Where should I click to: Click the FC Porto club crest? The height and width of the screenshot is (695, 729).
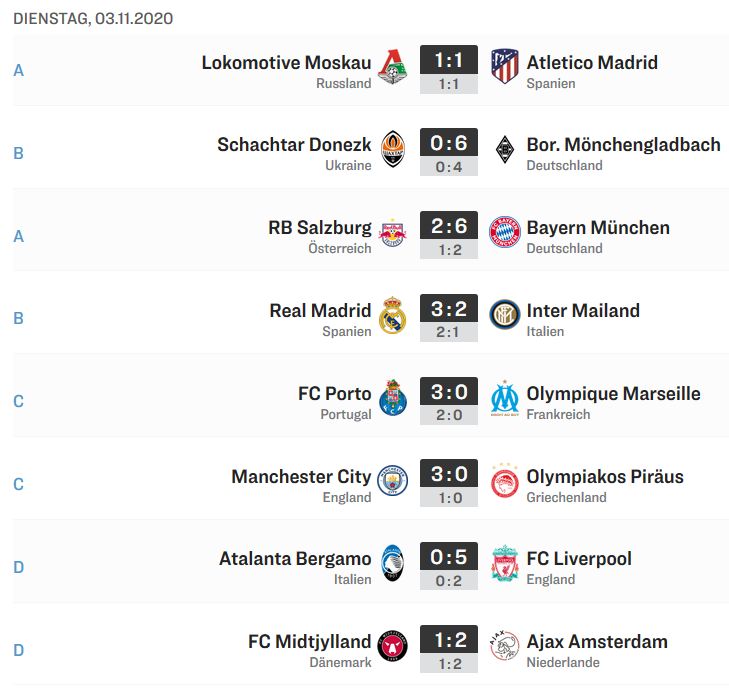click(x=393, y=397)
